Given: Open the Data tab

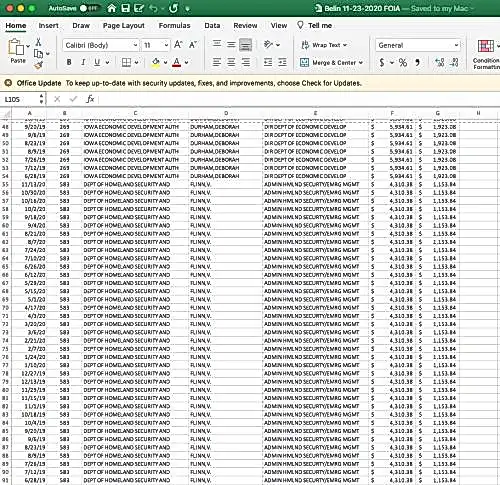Looking at the screenshot, I should point(212,26).
